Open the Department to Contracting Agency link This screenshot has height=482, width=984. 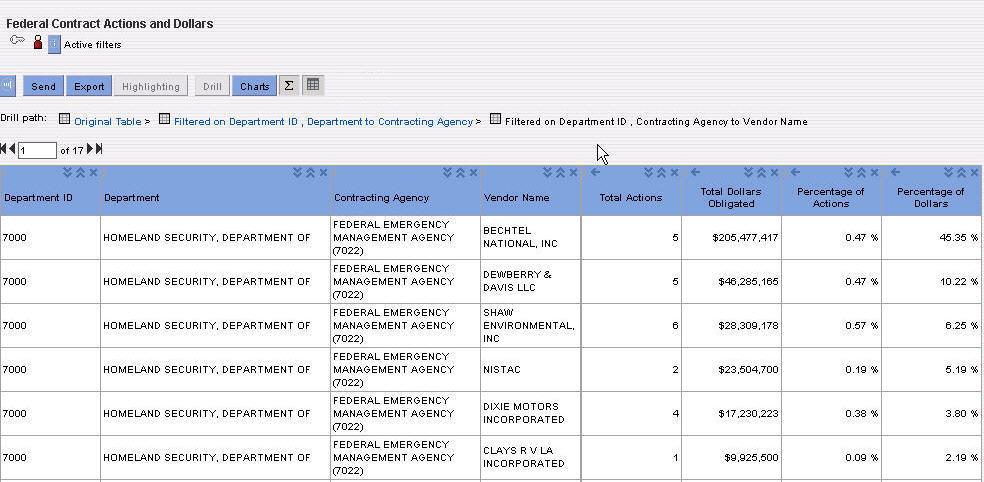pos(390,122)
